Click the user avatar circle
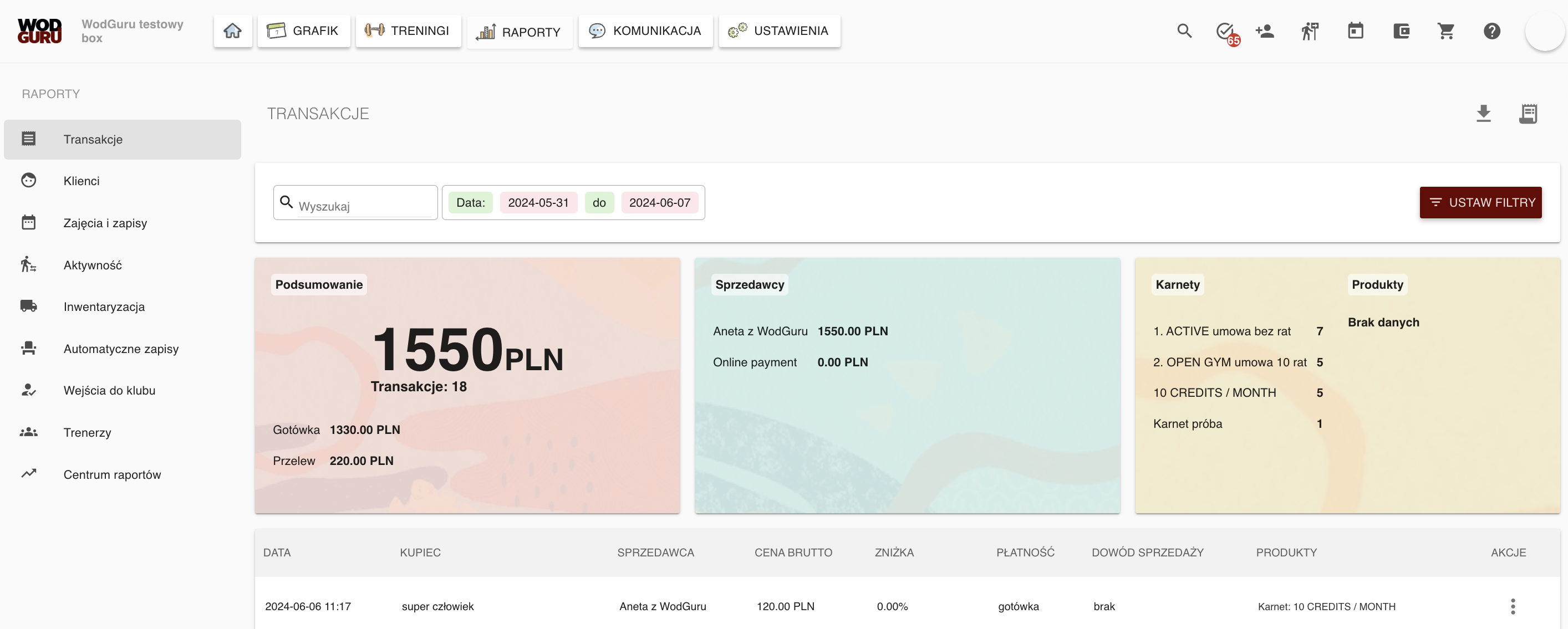1568x629 pixels. [1545, 31]
